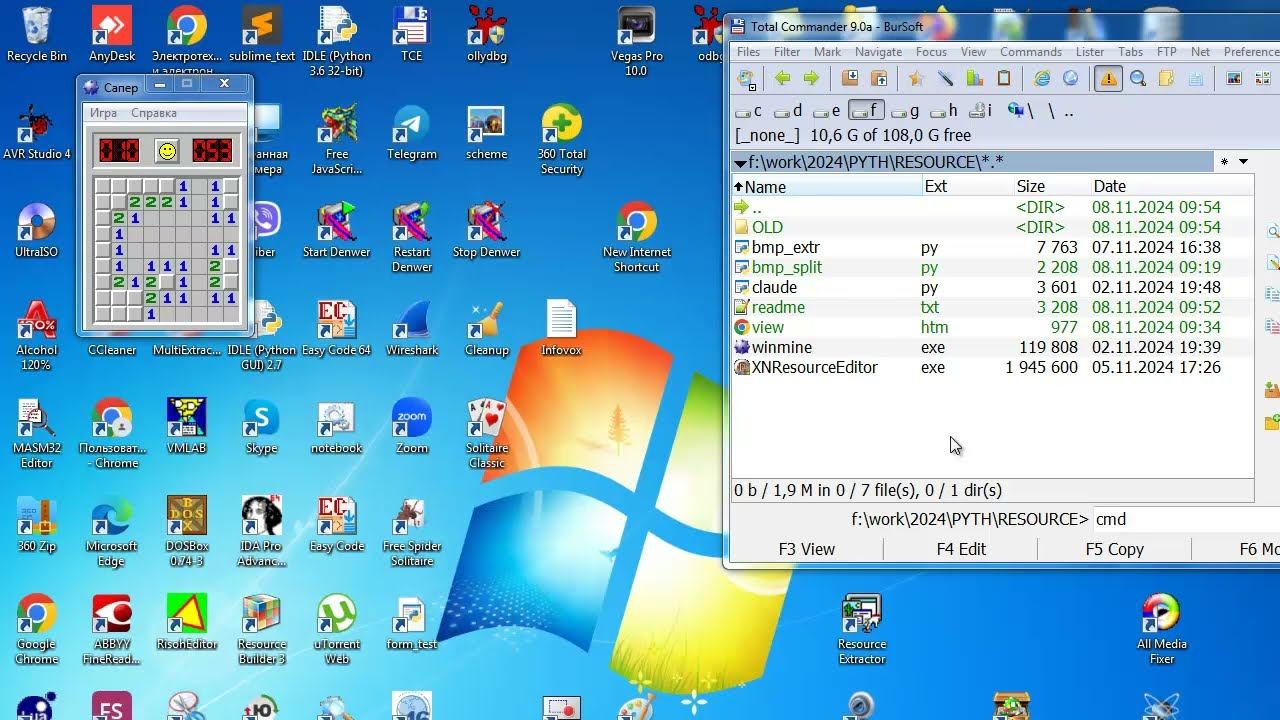Screen dimensions: 1280x720
Task: Select the view htm file
Action: 992,327
